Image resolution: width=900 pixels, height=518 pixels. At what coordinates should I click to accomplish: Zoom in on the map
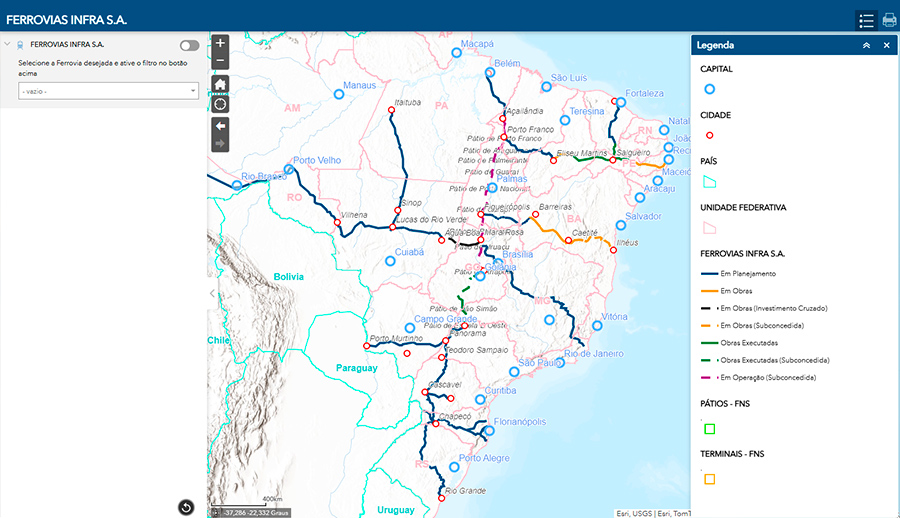coord(220,43)
